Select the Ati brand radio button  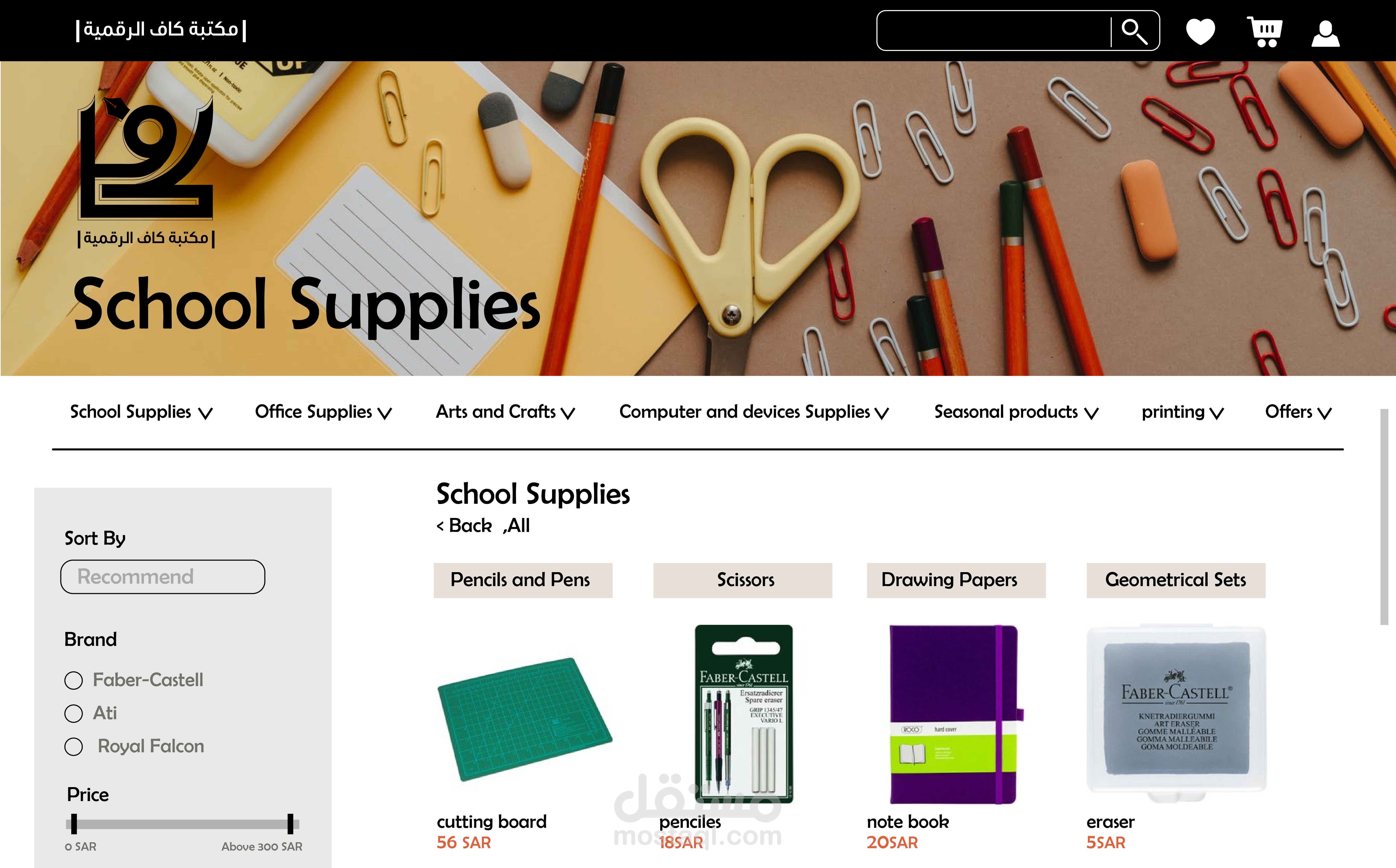pos(74,714)
